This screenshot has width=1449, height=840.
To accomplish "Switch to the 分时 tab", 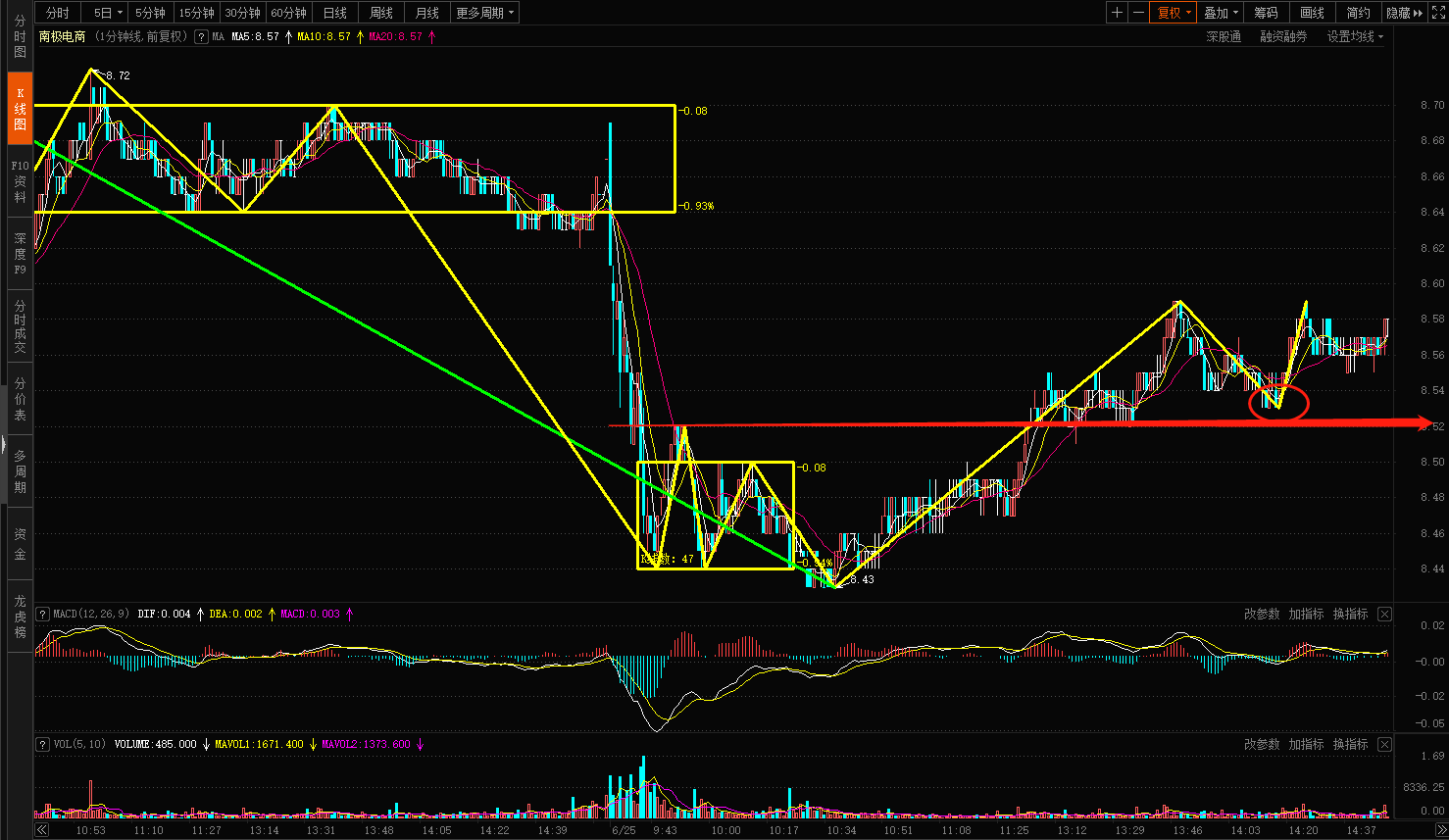I will (x=58, y=13).
